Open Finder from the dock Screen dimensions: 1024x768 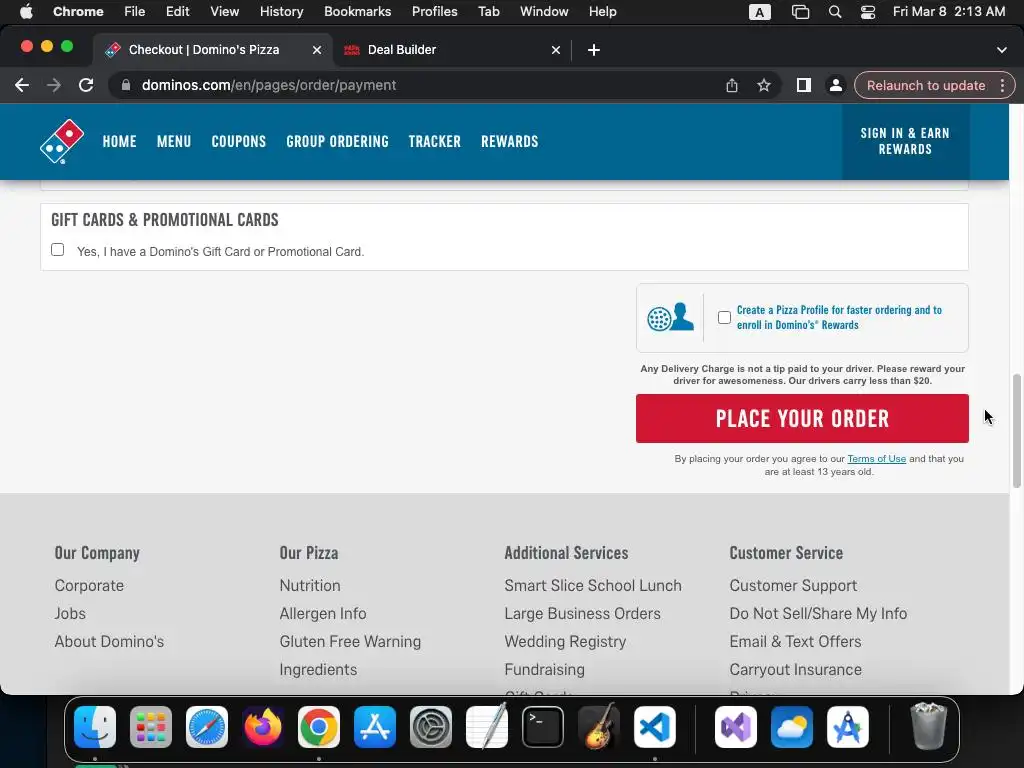coord(95,727)
